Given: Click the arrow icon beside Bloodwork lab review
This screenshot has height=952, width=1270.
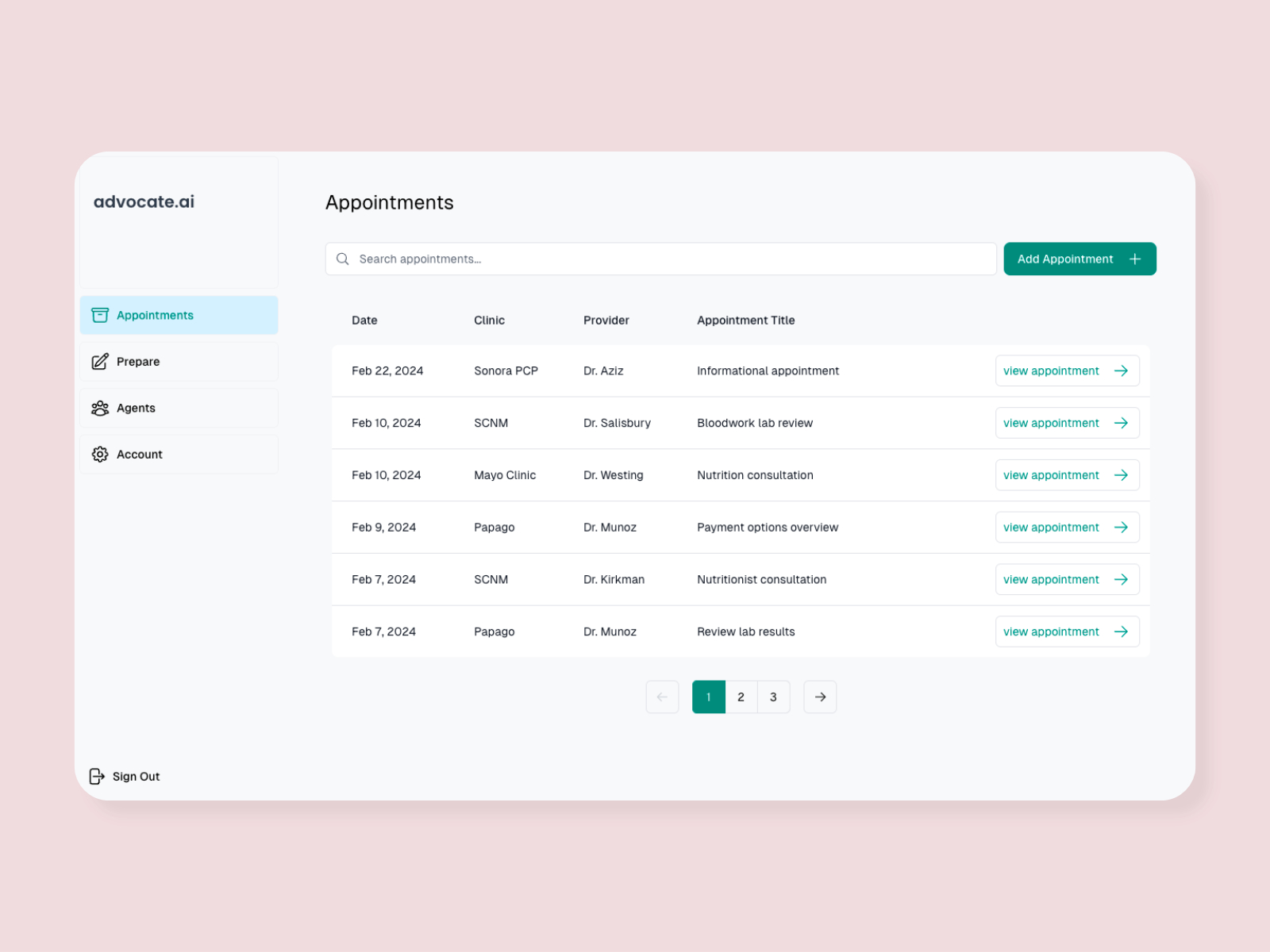Looking at the screenshot, I should click(x=1122, y=423).
